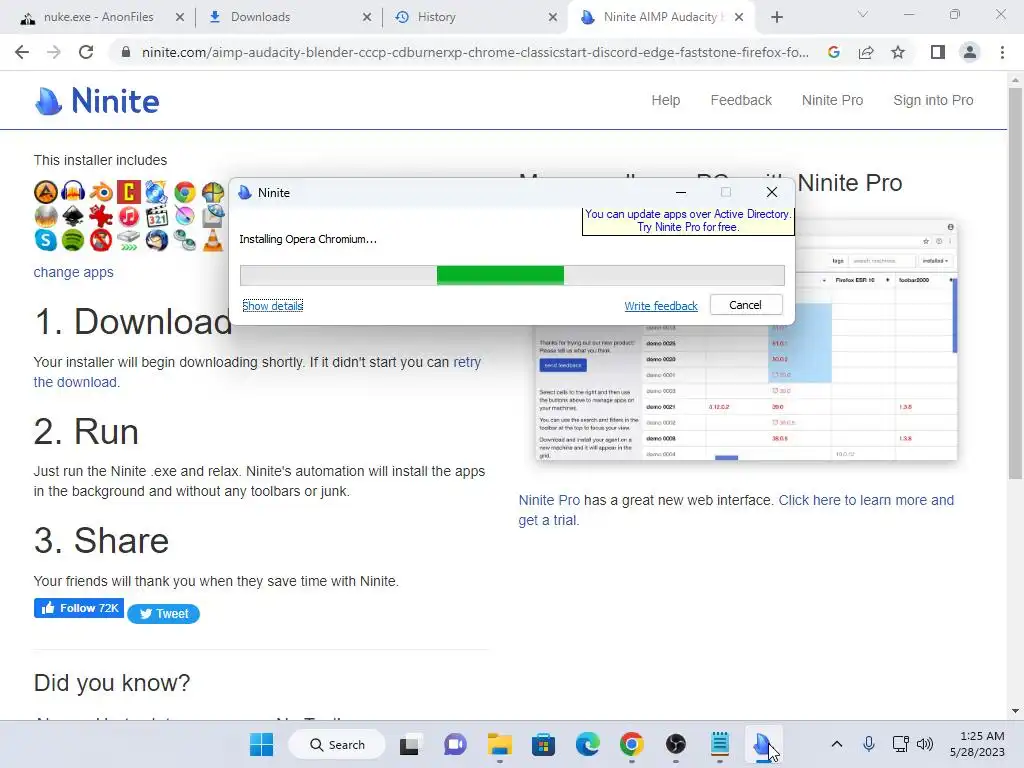Click the K-Lite 321 clapperboard icon
Screen dimensions: 1024x768
coord(157,216)
